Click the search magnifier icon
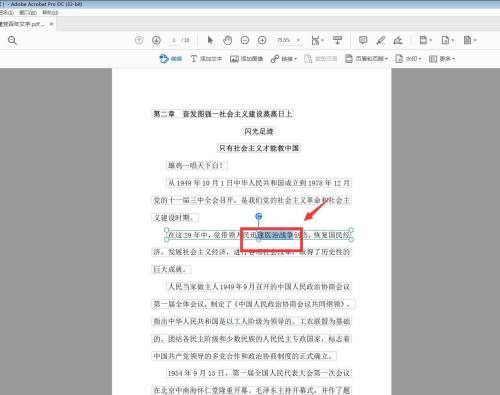Image resolution: width=500 pixels, height=395 pixels. tap(12, 40)
